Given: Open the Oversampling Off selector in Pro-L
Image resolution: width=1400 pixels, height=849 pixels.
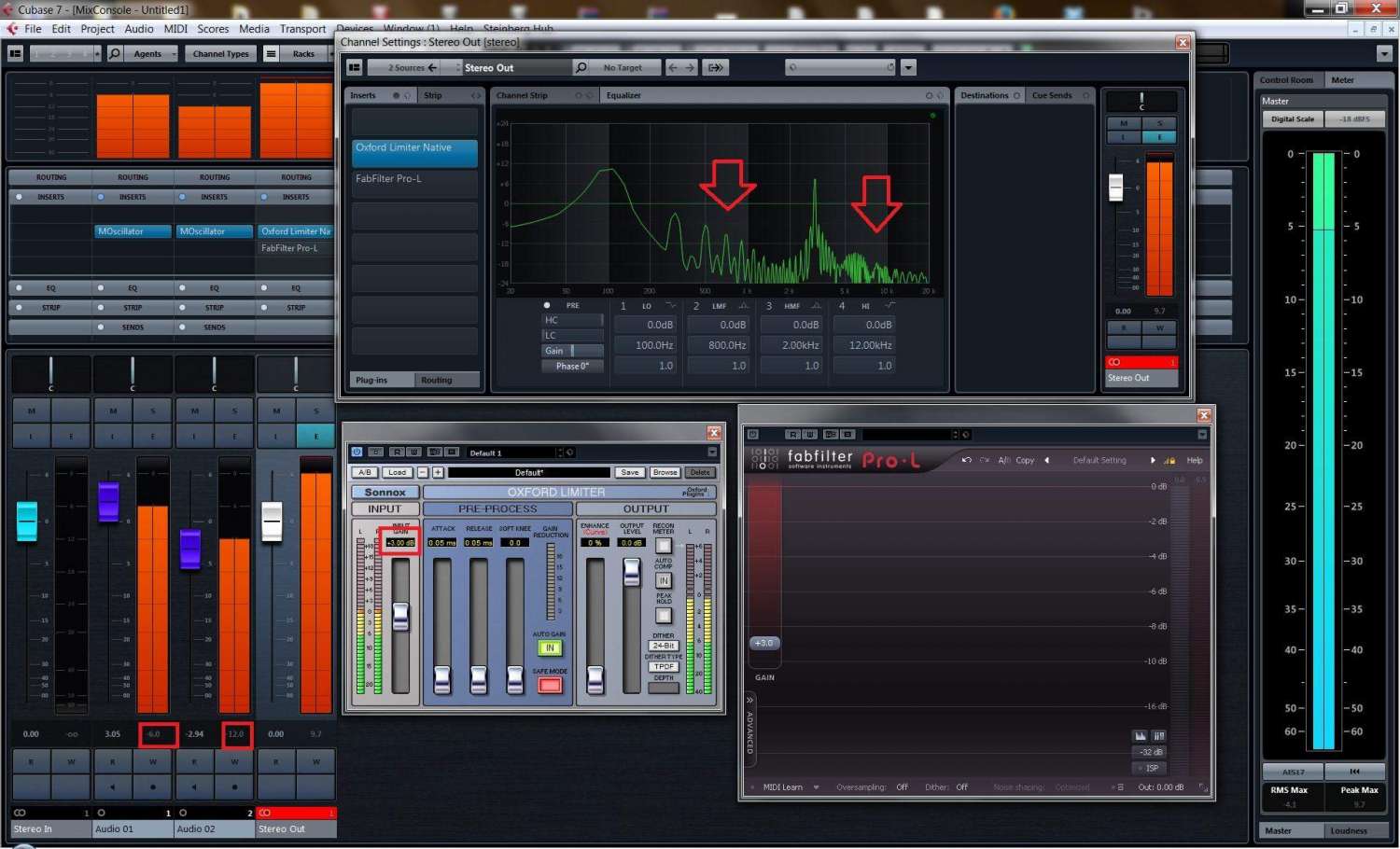Looking at the screenshot, I should click(x=902, y=787).
